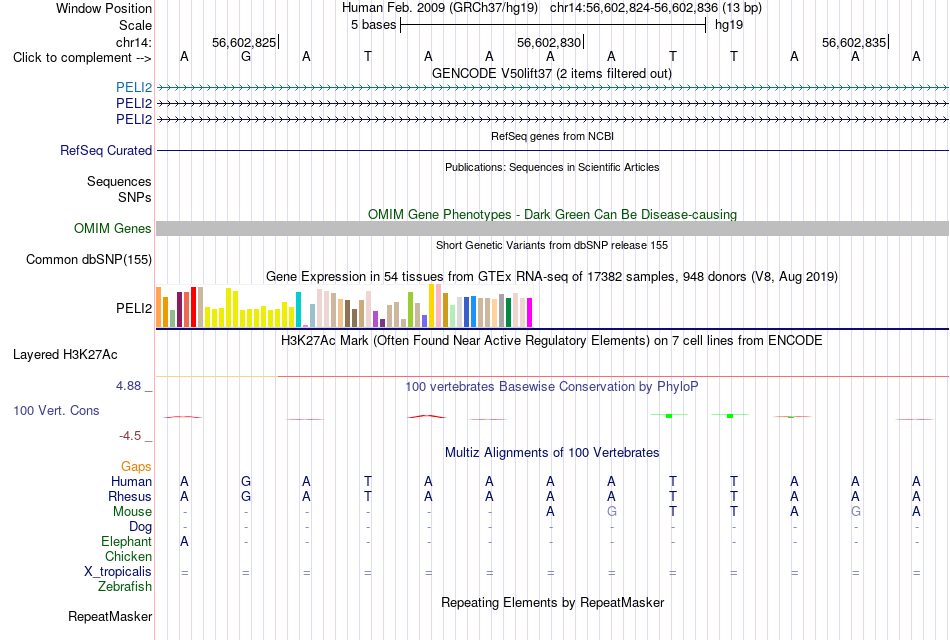Screen dimensions: 950x640
Task: Click the Layered H3K27Ac track label
Action: point(65,355)
